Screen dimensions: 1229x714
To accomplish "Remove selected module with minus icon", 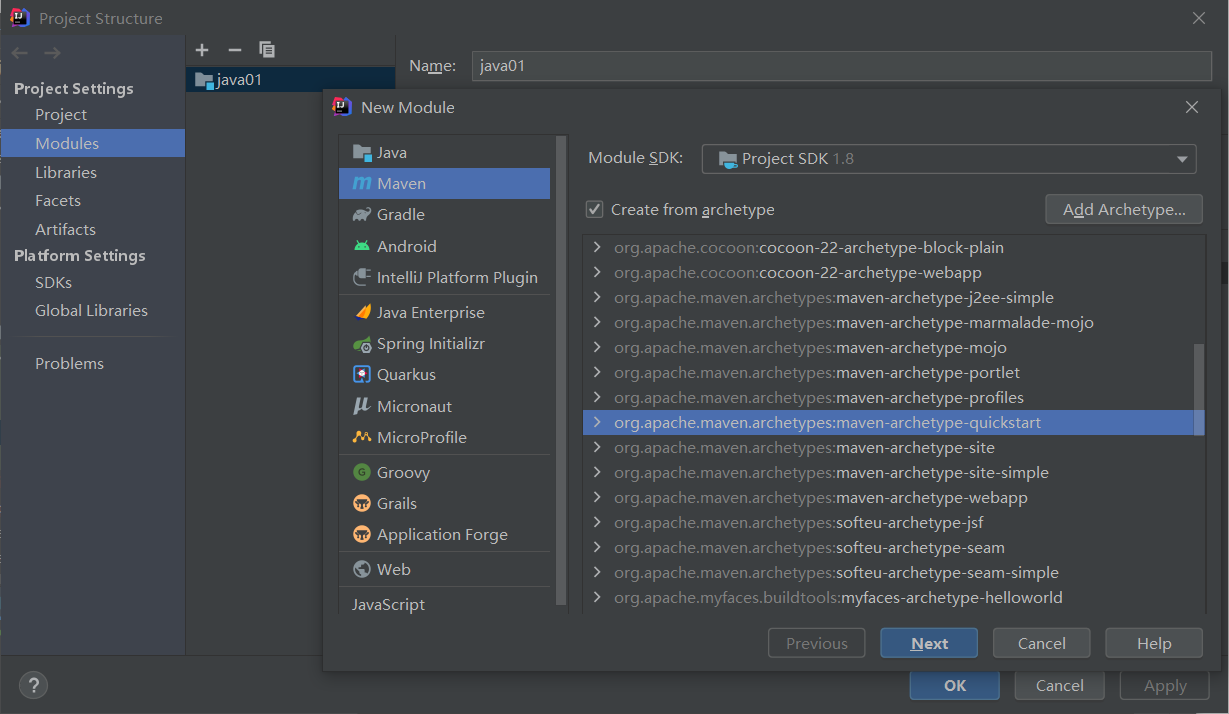I will (x=235, y=50).
